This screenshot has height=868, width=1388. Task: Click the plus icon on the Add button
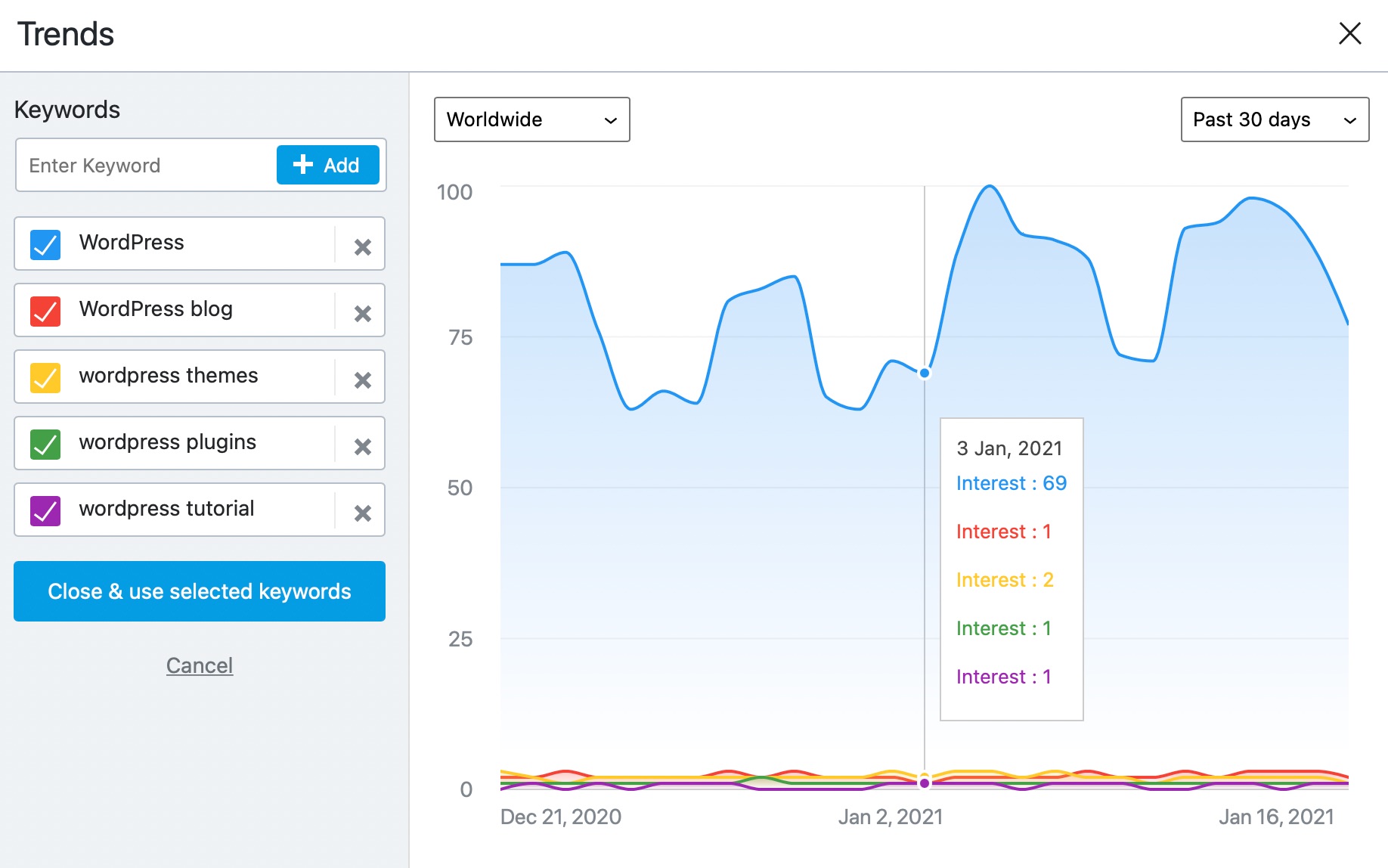pos(302,165)
